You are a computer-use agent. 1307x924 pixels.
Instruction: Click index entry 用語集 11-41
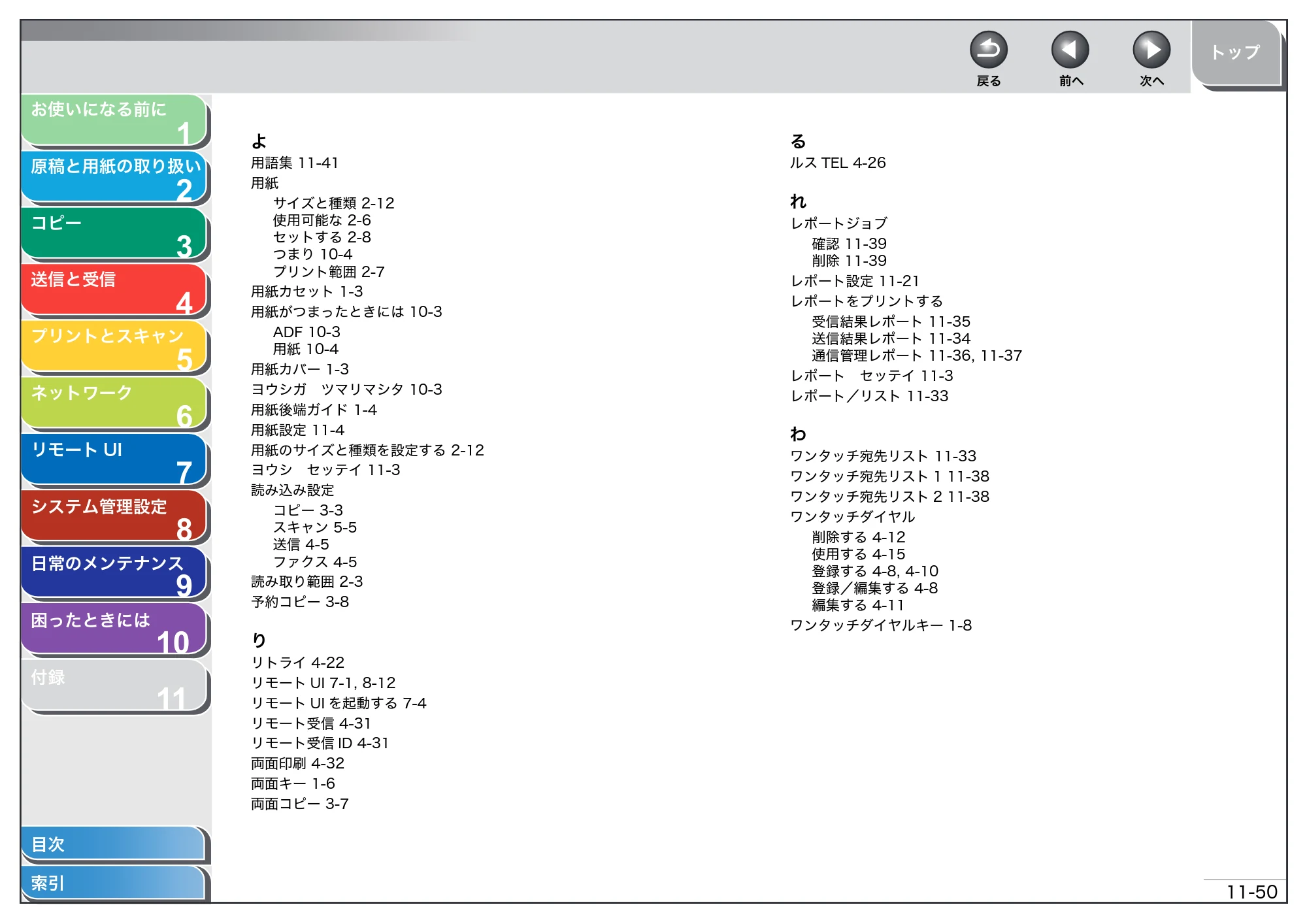[x=295, y=163]
